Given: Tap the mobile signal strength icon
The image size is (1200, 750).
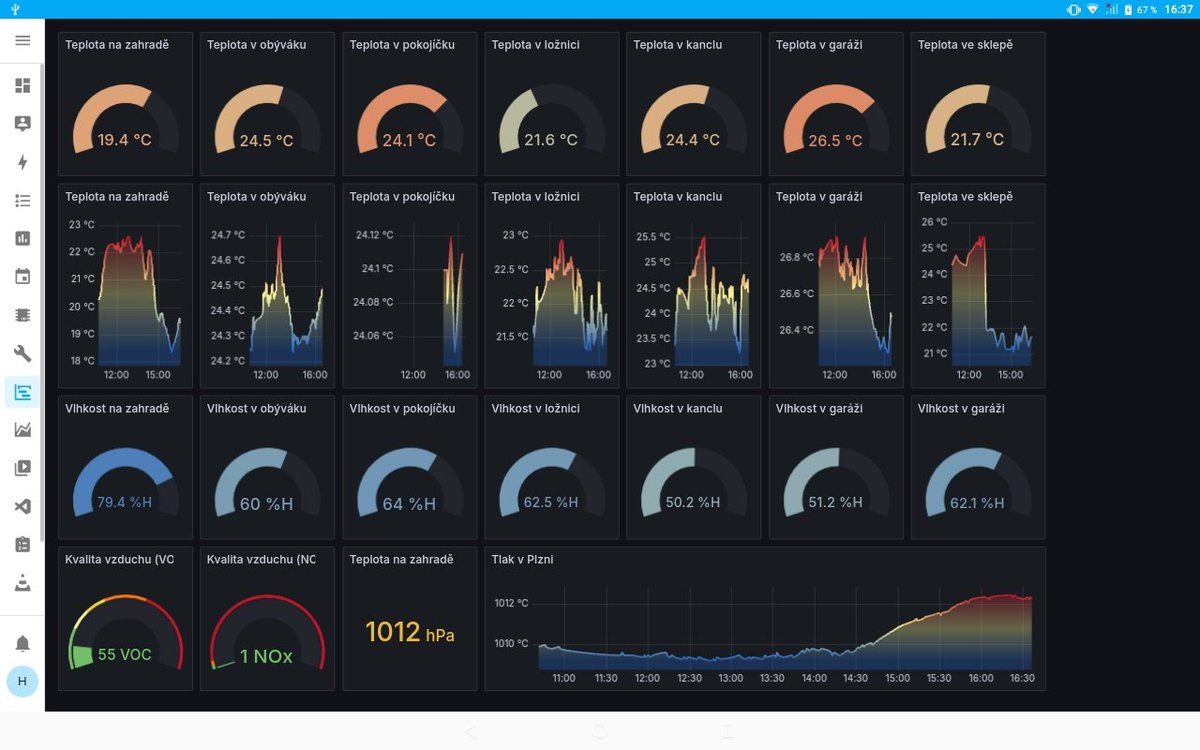Looking at the screenshot, I should click(1111, 9).
